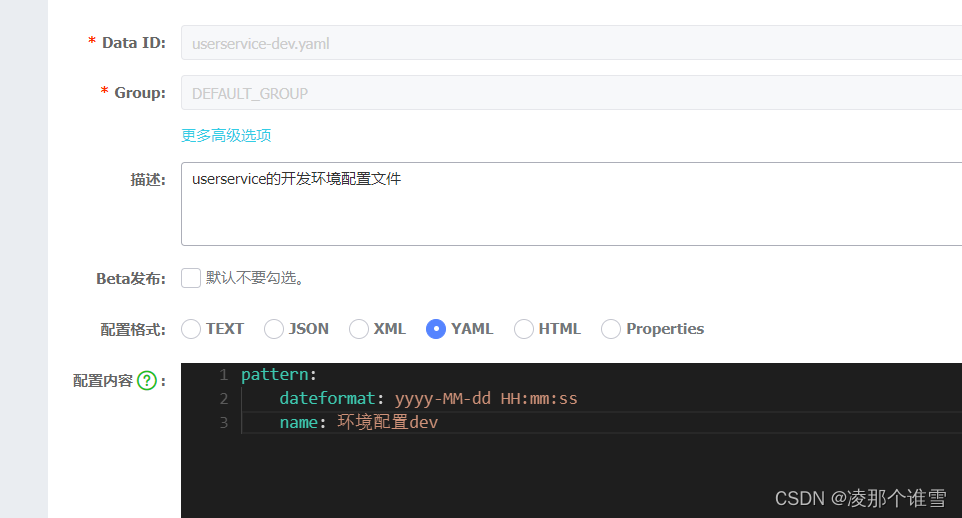The width and height of the screenshot is (962, 518).
Task: Tick the Beta发布 checkbox
Action: click(x=191, y=278)
